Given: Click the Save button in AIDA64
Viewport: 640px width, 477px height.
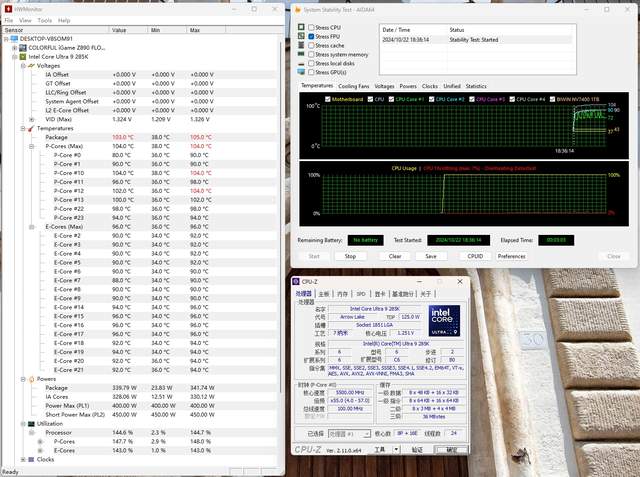Looking at the screenshot, I should [431, 256].
